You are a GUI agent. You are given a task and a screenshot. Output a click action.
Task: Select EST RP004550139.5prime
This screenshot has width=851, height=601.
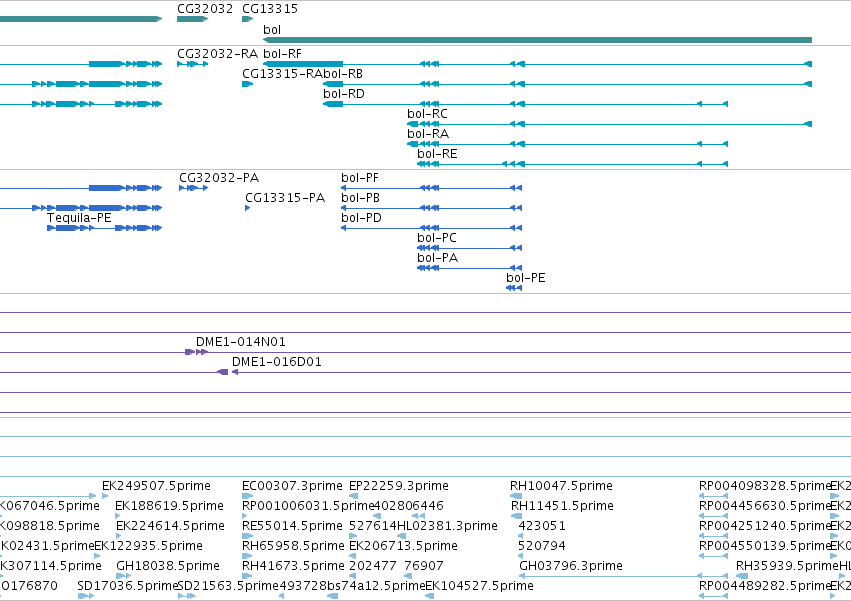click(x=764, y=546)
